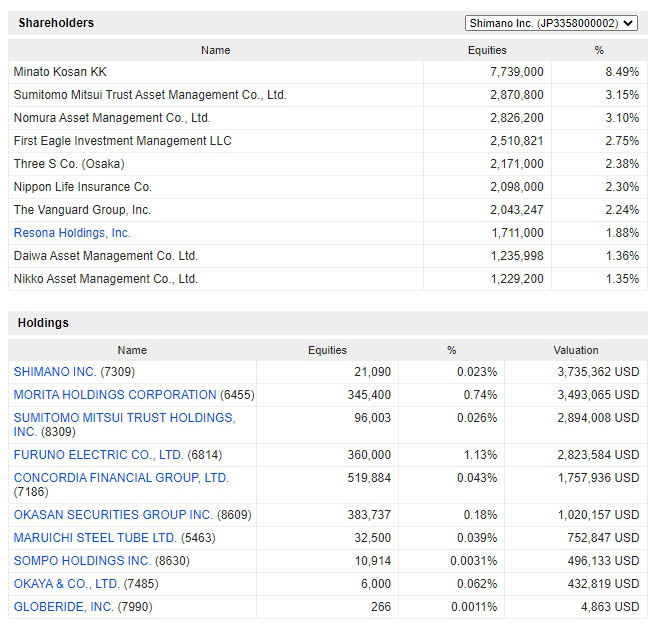
Task: Click the Shareholders section heading
Action: 56,23
